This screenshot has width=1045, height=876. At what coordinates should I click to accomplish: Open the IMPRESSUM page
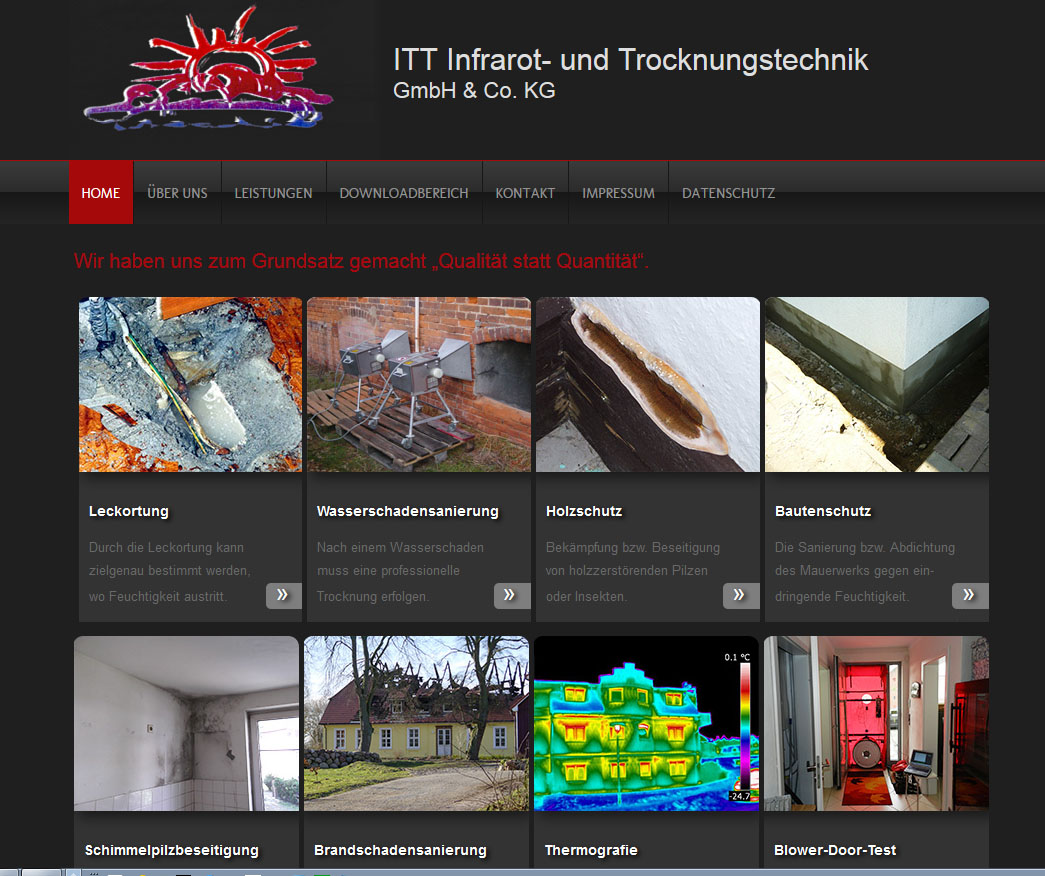pos(618,193)
